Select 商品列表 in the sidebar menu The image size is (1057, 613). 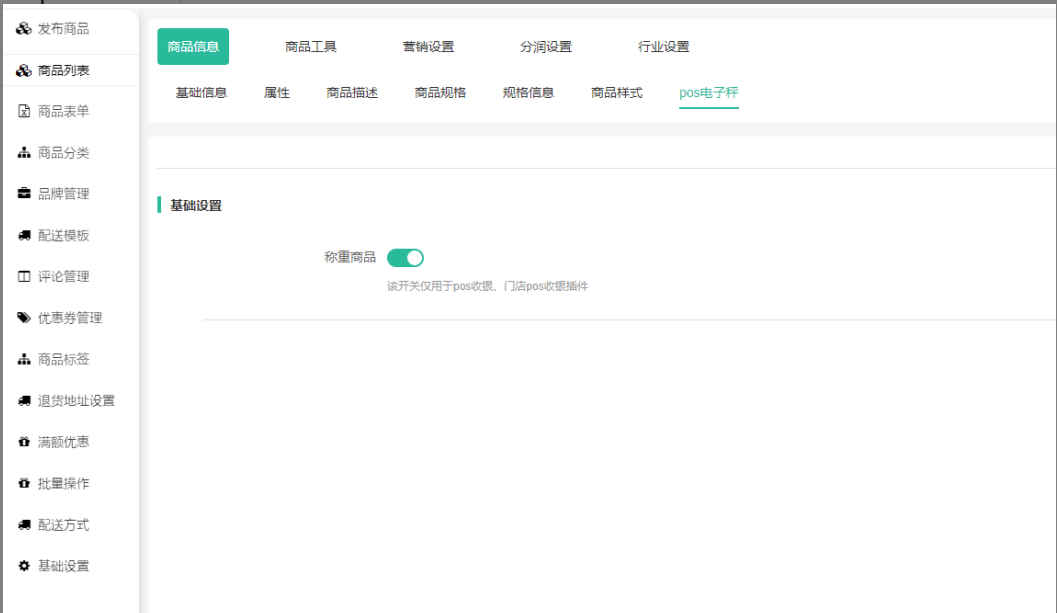(x=63, y=70)
